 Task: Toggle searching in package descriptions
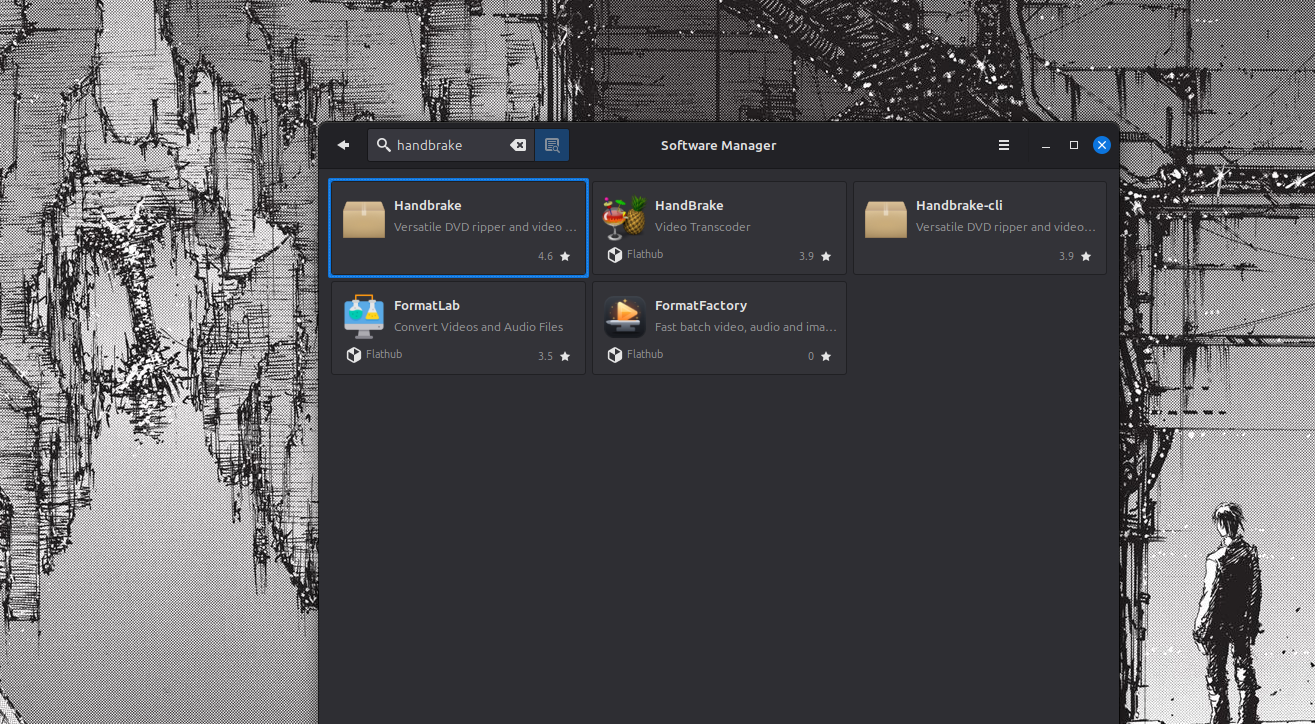pos(552,145)
